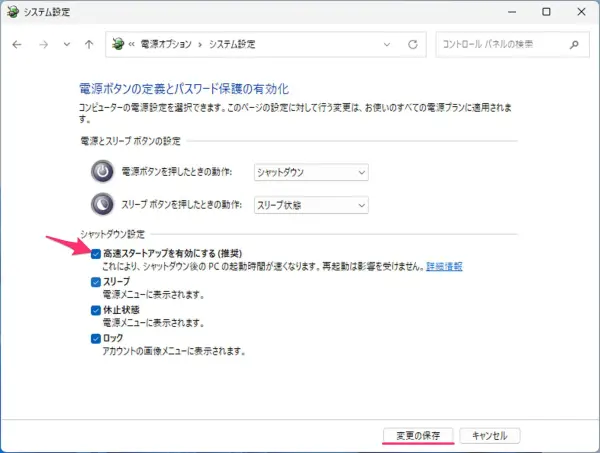Click the Back navigation arrow

18,45
